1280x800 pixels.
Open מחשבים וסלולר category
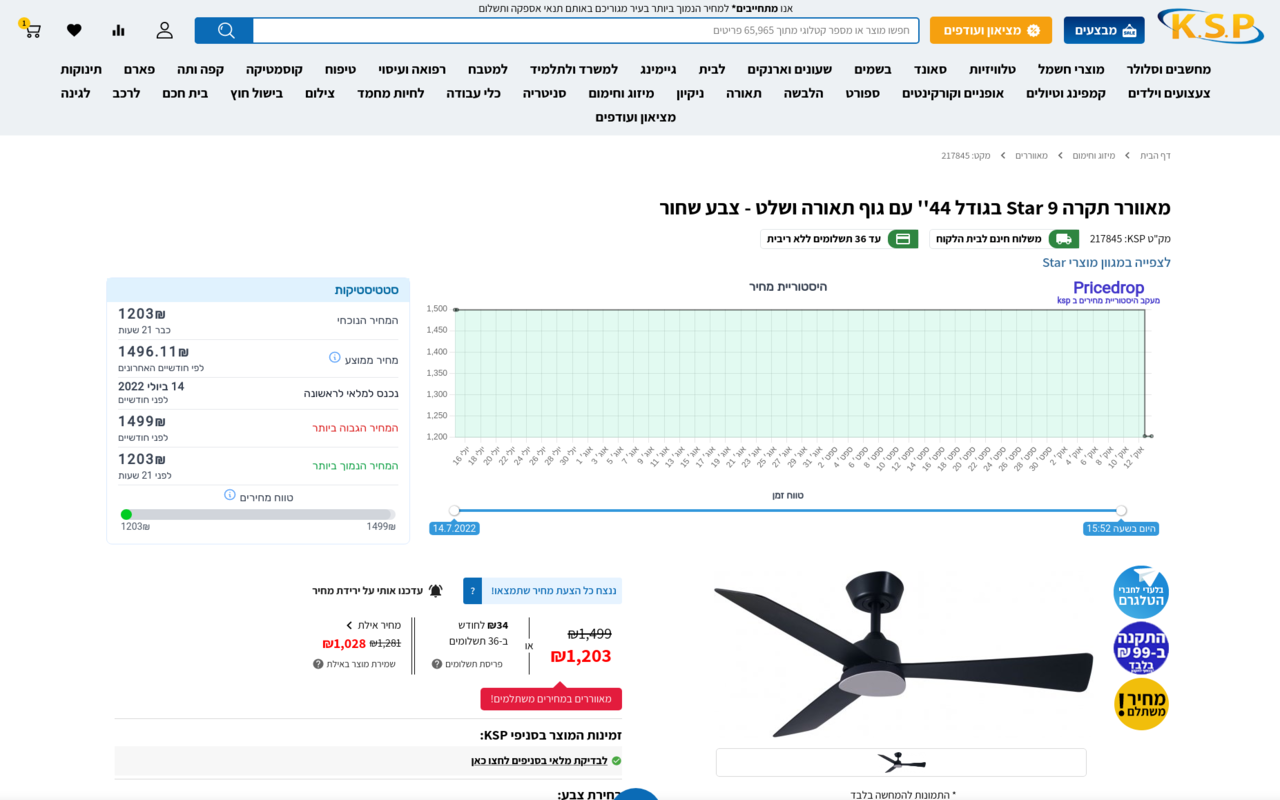[1169, 69]
